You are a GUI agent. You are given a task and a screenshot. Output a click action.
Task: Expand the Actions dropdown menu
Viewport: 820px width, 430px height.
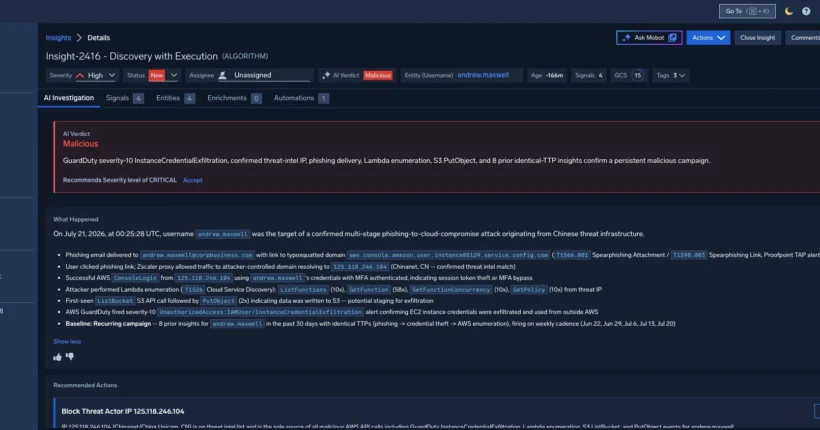708,38
